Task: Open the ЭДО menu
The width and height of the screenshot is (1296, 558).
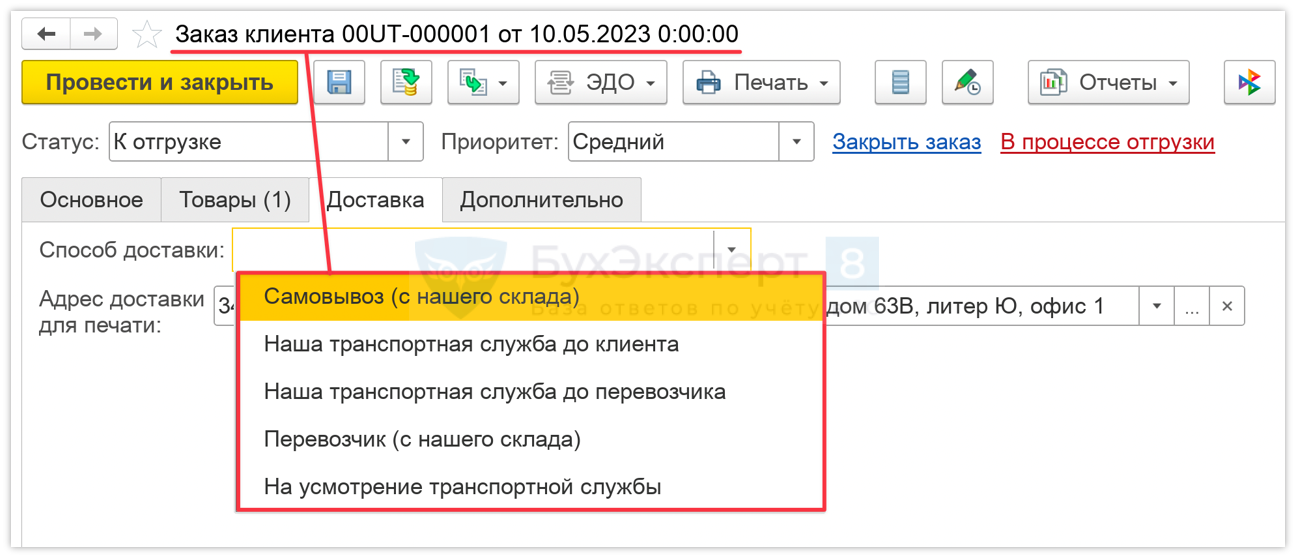Action: (x=601, y=82)
